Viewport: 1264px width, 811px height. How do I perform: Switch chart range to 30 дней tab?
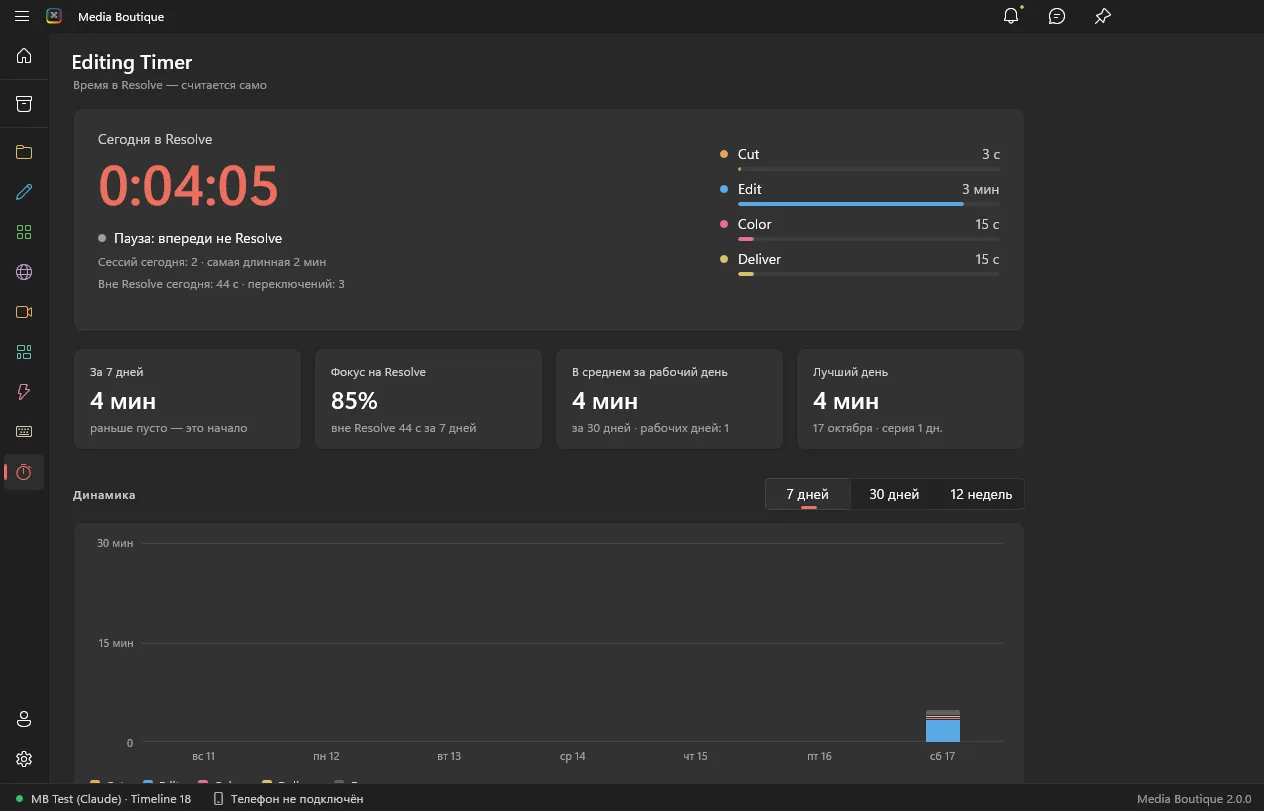[x=894, y=494]
